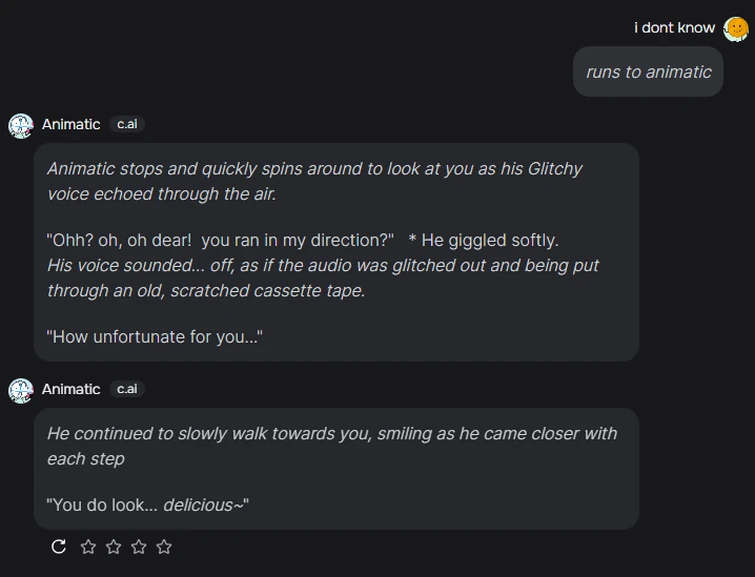Click the regenerate response icon
This screenshot has height=577, width=755.
[59, 546]
